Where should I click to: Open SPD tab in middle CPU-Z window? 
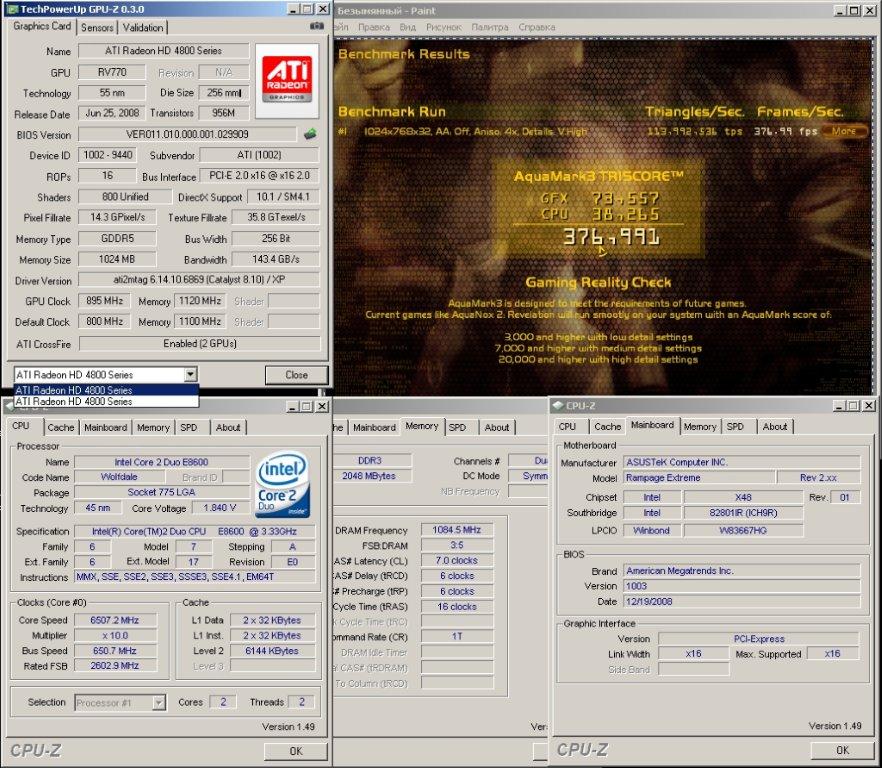pyautogui.click(x=457, y=427)
